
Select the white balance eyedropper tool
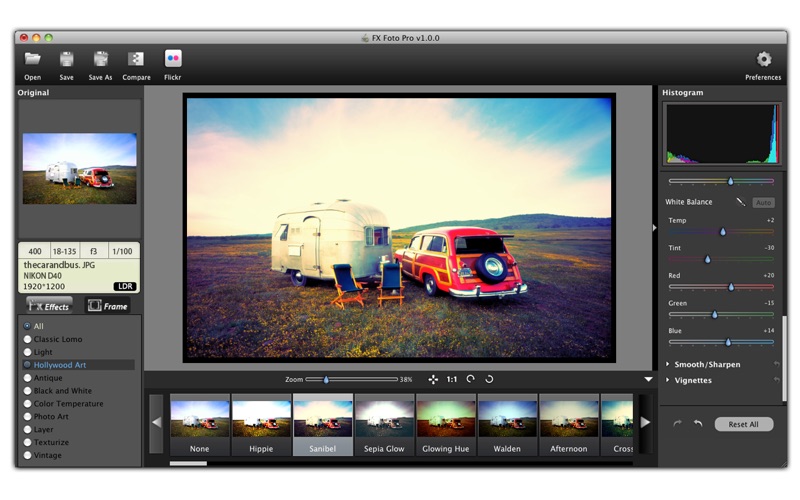coord(740,202)
